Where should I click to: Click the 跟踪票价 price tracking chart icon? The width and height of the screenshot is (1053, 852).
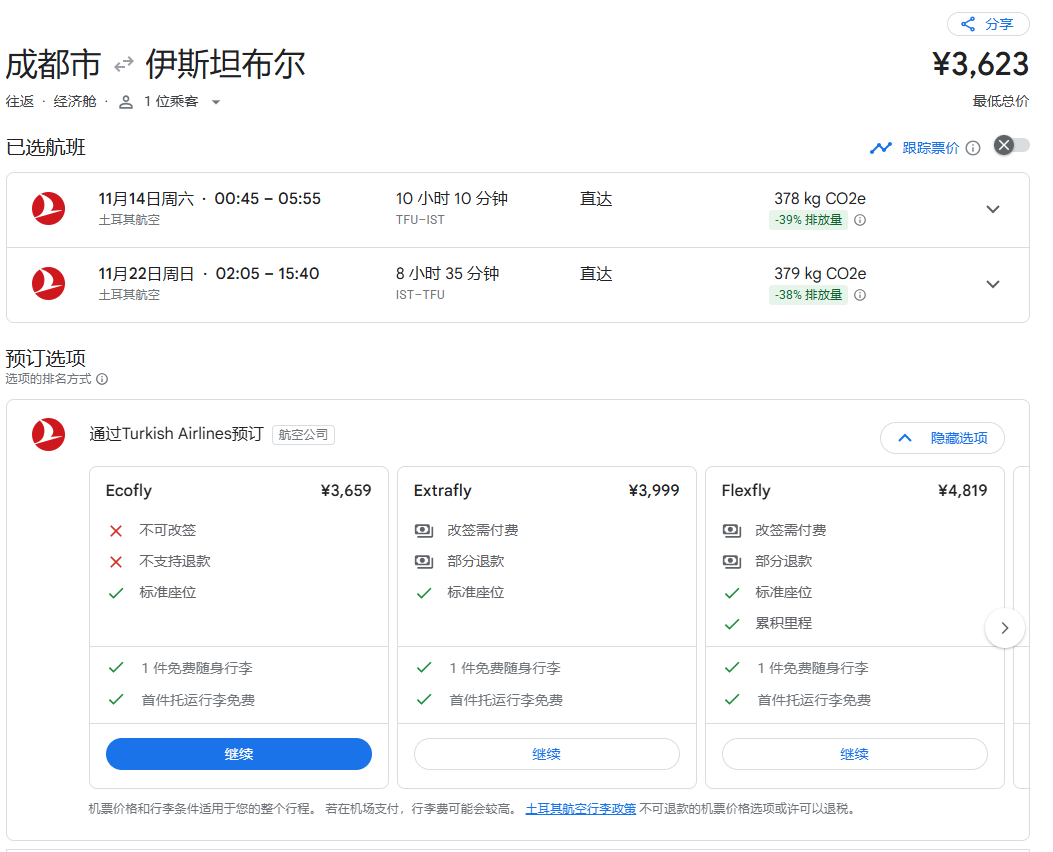[880, 148]
